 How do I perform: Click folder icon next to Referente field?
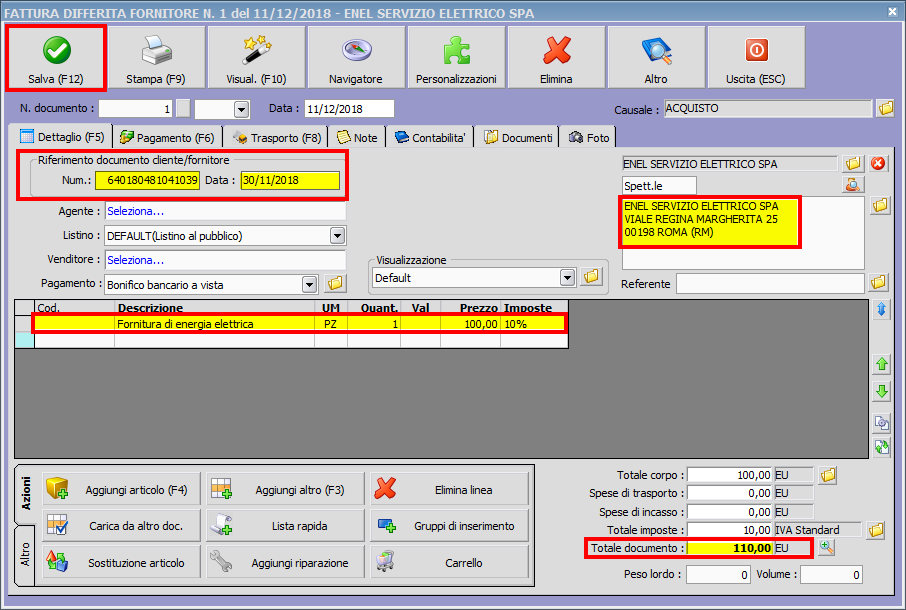[878, 282]
